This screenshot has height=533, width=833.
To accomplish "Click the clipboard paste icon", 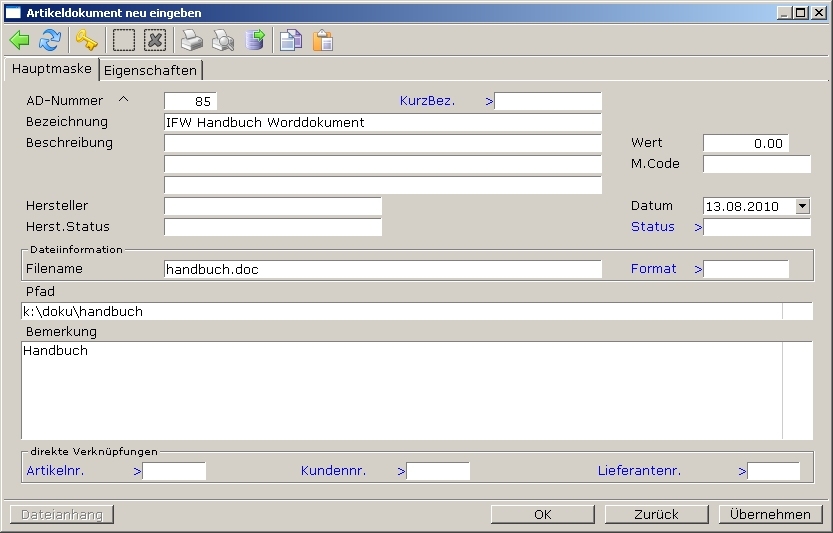I will pos(322,40).
